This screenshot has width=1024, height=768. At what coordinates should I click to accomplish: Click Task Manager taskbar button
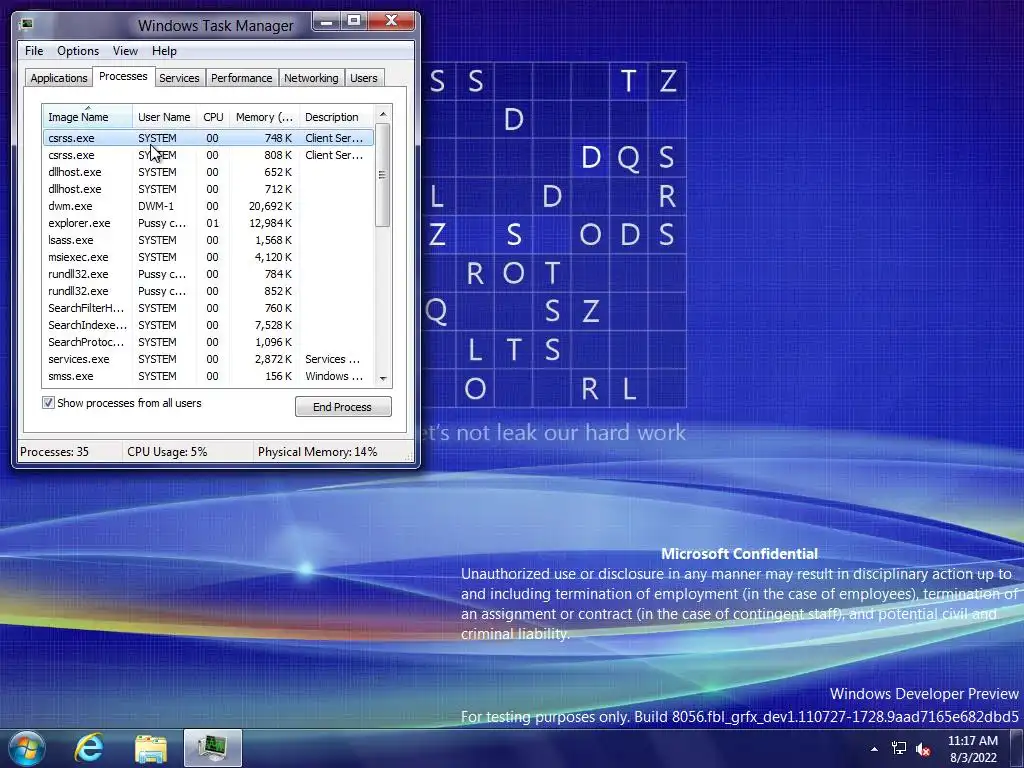[x=213, y=748]
